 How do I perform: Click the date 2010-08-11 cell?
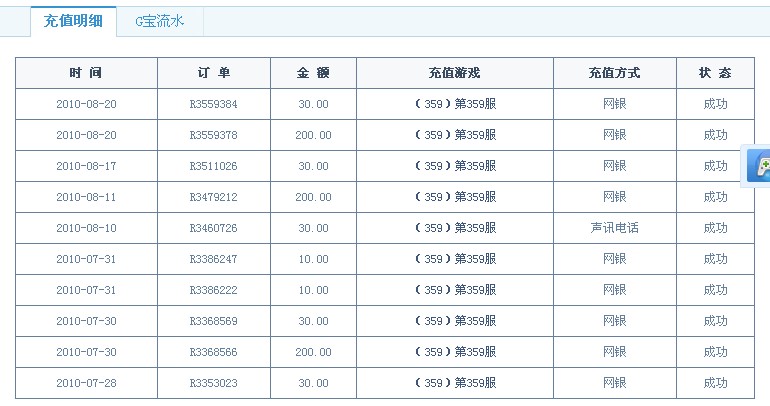tap(86, 197)
